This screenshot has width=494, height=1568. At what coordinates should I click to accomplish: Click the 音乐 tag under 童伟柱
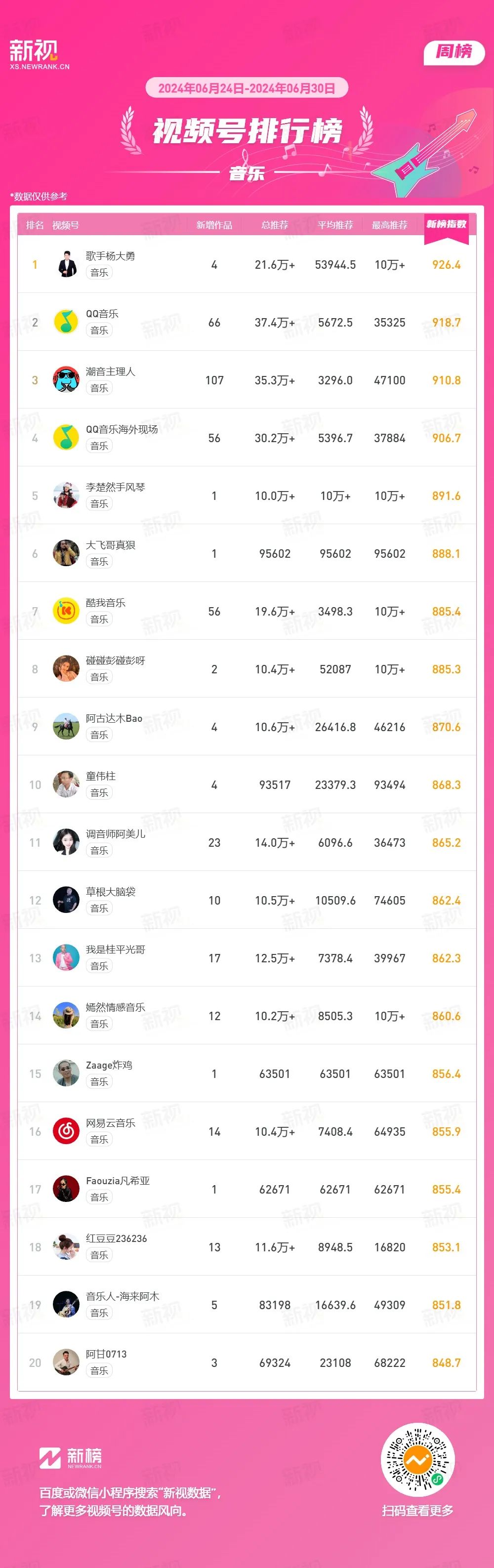point(99,792)
